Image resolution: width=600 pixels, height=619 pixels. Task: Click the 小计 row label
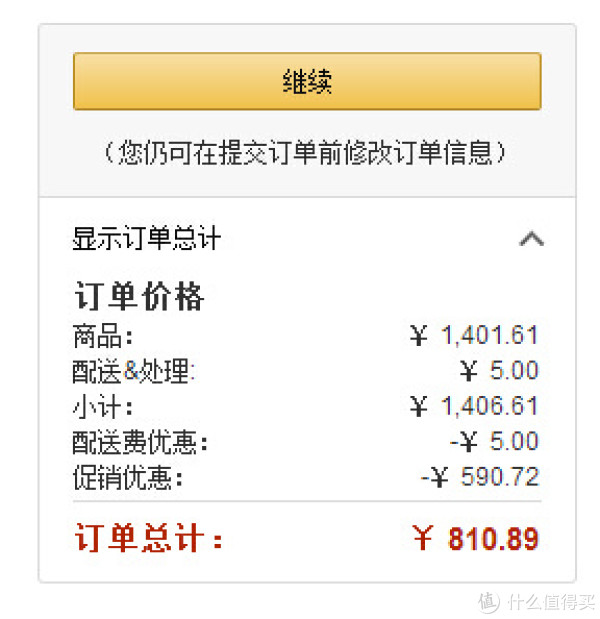click(103, 406)
